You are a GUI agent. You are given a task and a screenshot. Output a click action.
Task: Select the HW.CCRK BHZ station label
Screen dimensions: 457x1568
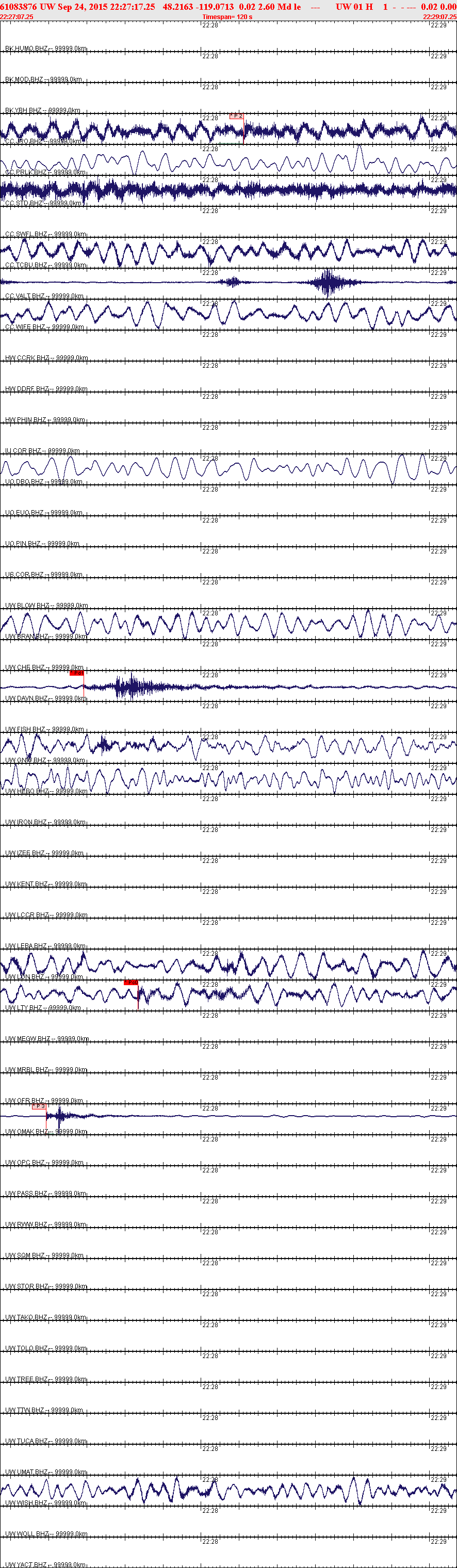[x=46, y=358]
